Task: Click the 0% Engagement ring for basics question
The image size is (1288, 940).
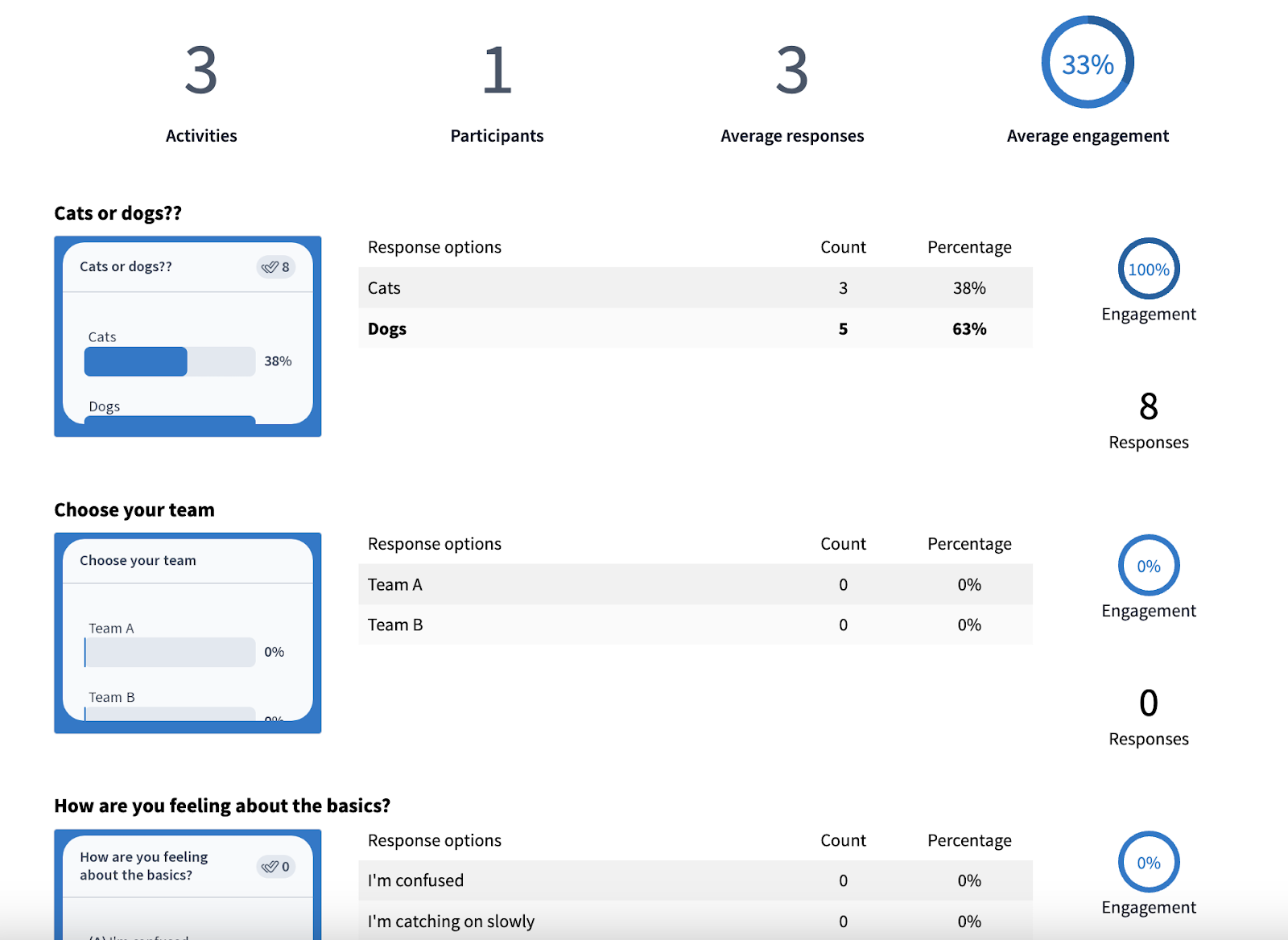Action: point(1148,862)
